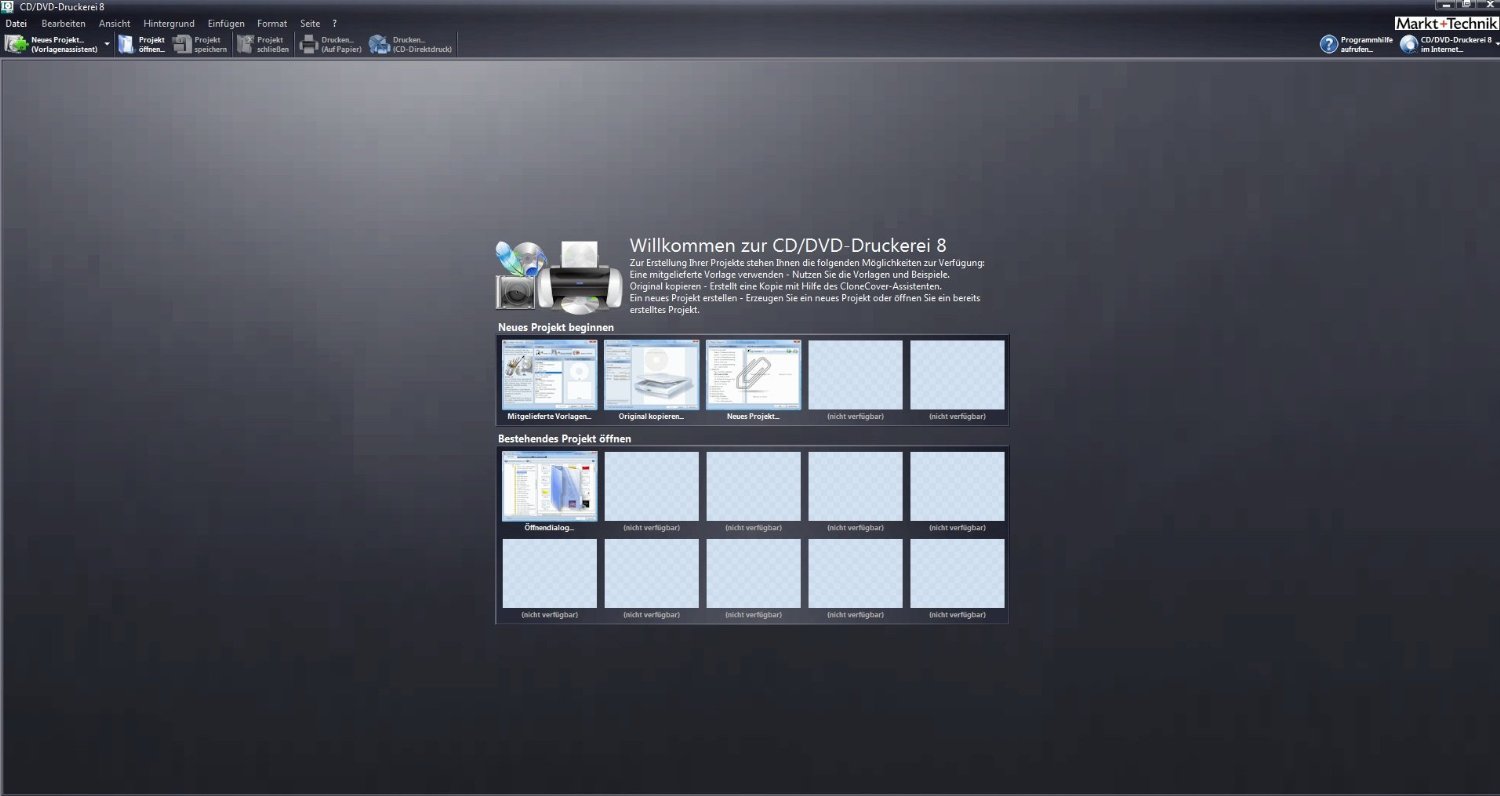Click the Projekt öffnen folder icon
This screenshot has width=1500, height=796.
[126, 44]
